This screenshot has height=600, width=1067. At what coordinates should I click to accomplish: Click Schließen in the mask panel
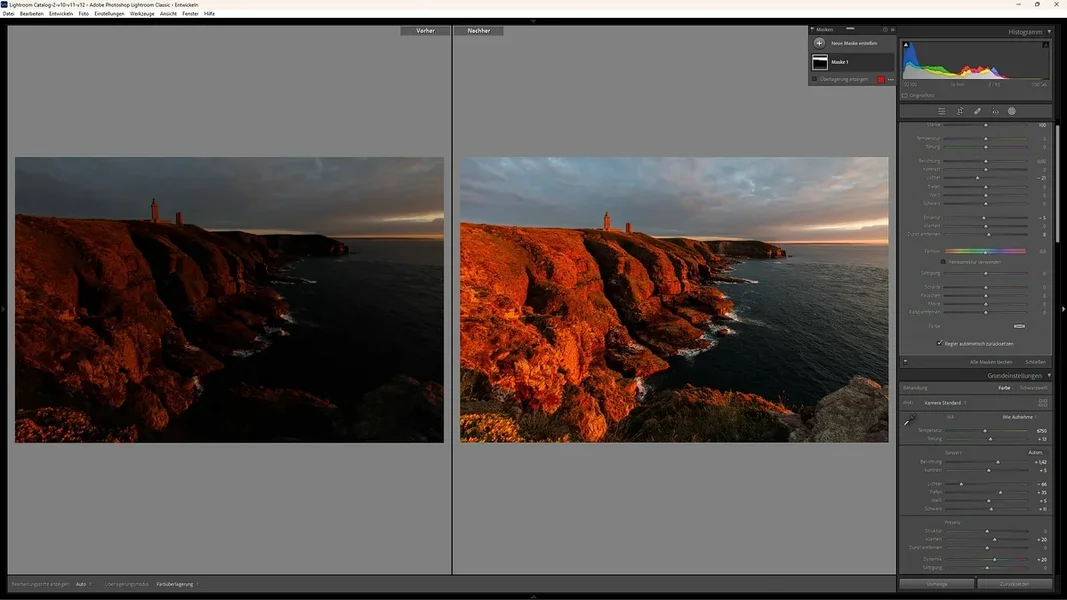coord(1035,362)
